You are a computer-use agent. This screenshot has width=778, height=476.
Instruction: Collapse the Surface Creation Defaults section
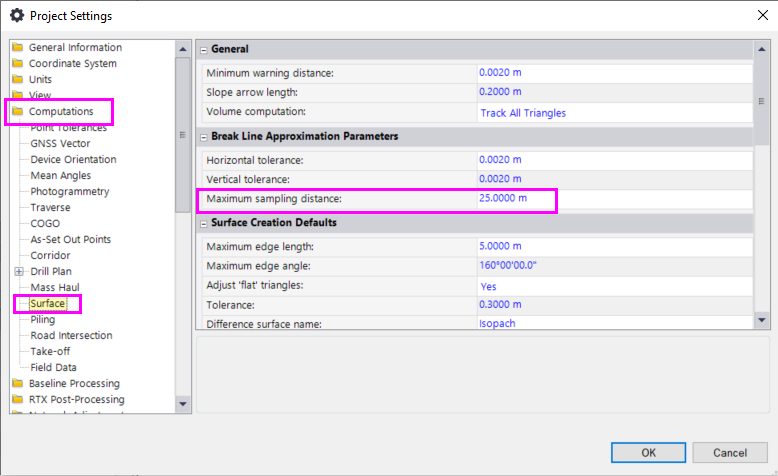pos(203,223)
